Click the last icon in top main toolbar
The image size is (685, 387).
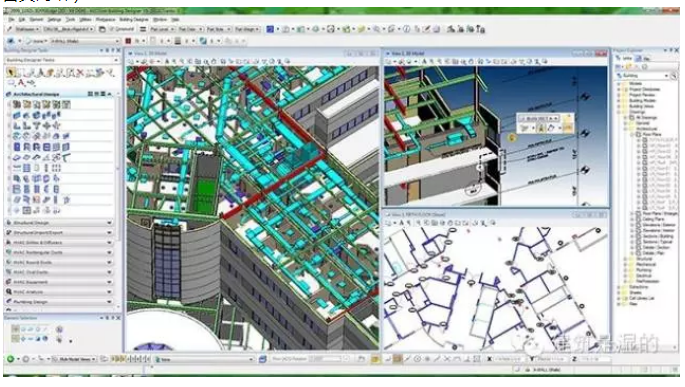coord(481,29)
